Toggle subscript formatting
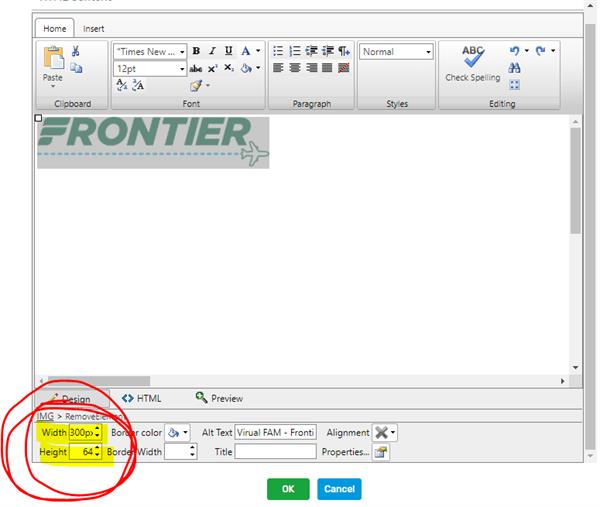The image size is (600, 507). click(229, 68)
